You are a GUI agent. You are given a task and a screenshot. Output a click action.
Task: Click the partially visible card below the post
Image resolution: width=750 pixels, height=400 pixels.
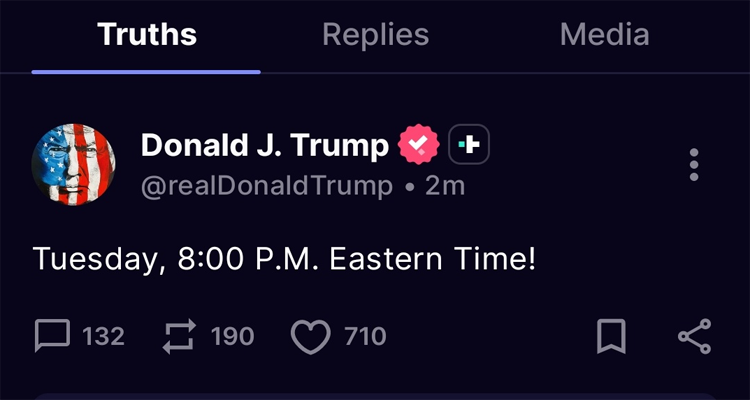[375, 395]
